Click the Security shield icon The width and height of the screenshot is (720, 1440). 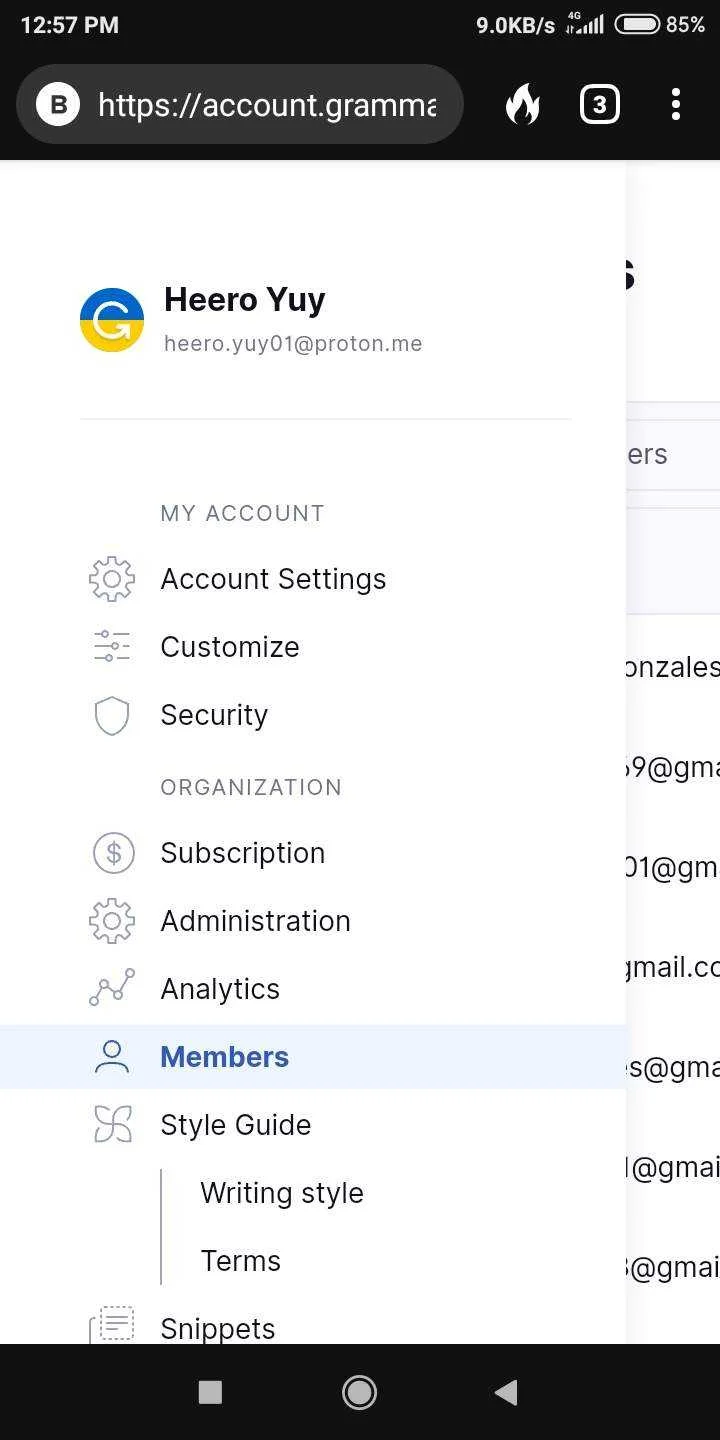[x=112, y=715]
